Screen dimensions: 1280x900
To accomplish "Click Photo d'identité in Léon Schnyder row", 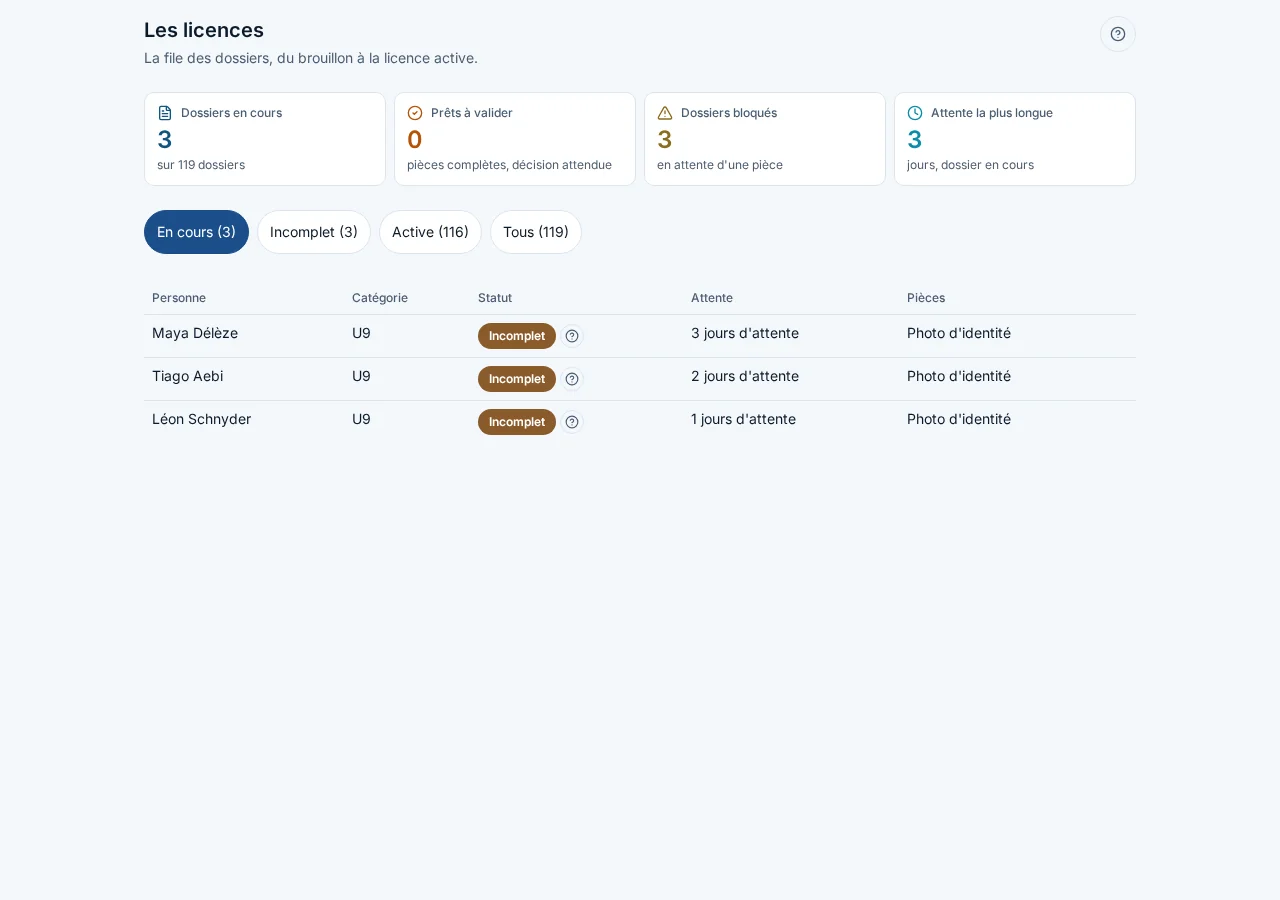I will tap(959, 419).
